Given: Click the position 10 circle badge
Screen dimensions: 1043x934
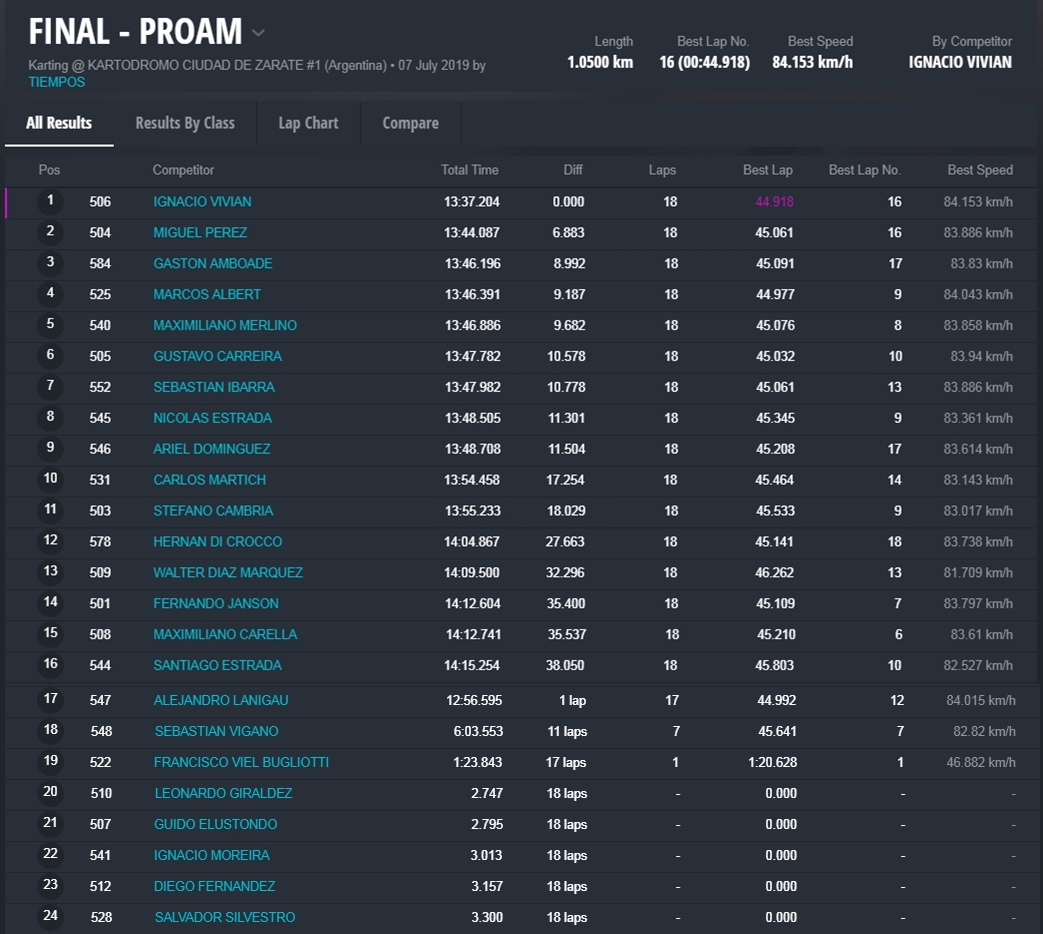Looking at the screenshot, I should (50, 479).
